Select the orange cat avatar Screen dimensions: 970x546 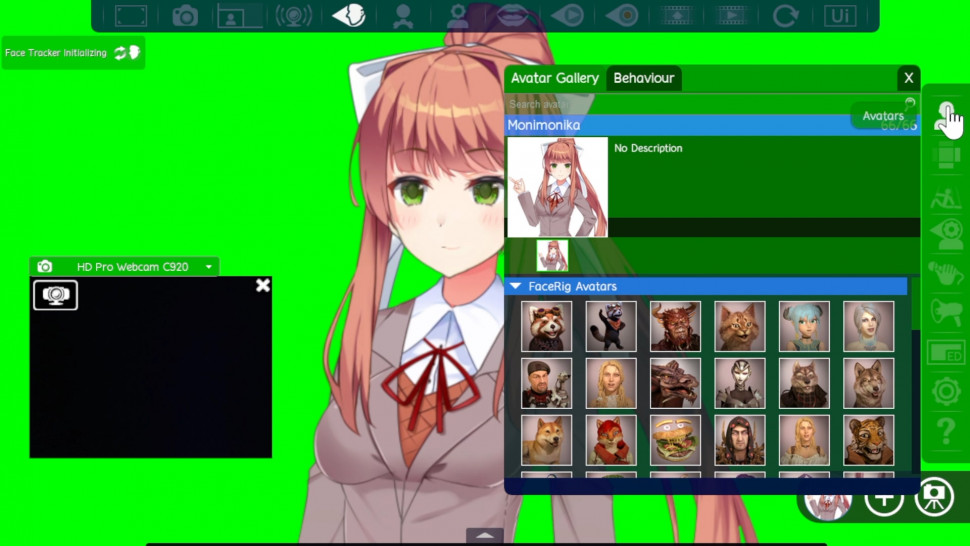tap(739, 326)
